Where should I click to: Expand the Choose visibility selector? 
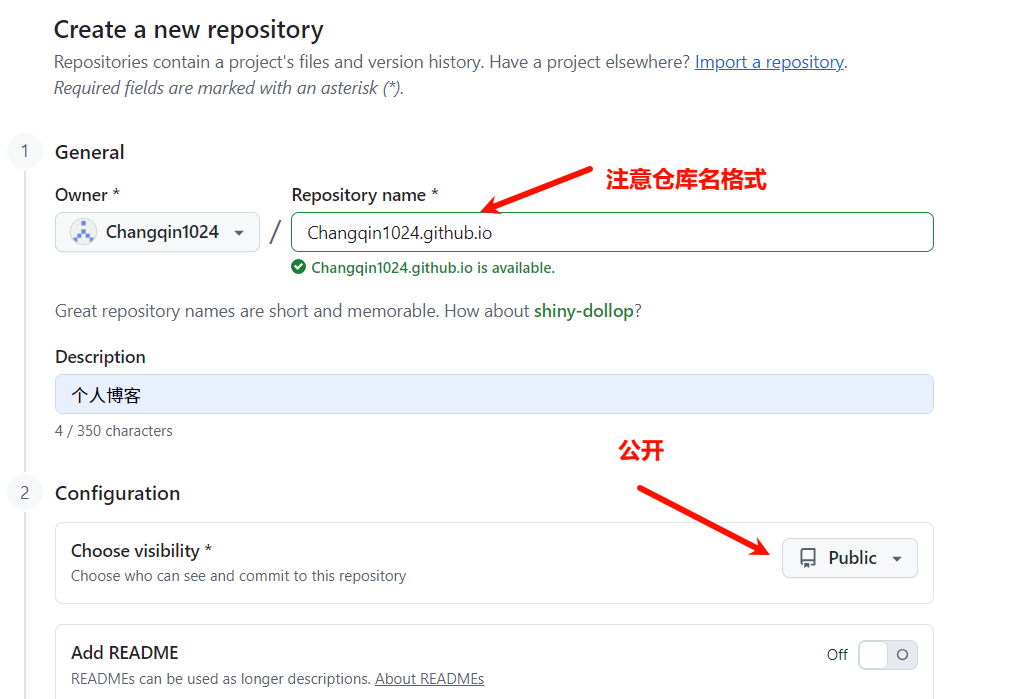pyautogui.click(x=849, y=557)
